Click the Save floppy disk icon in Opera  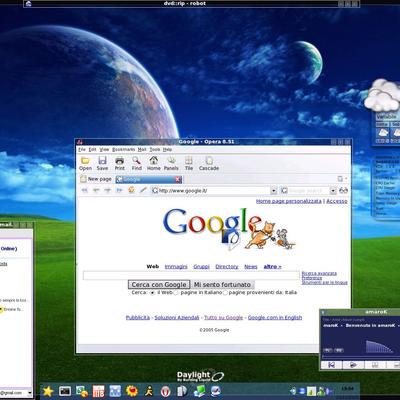[x=102, y=161]
